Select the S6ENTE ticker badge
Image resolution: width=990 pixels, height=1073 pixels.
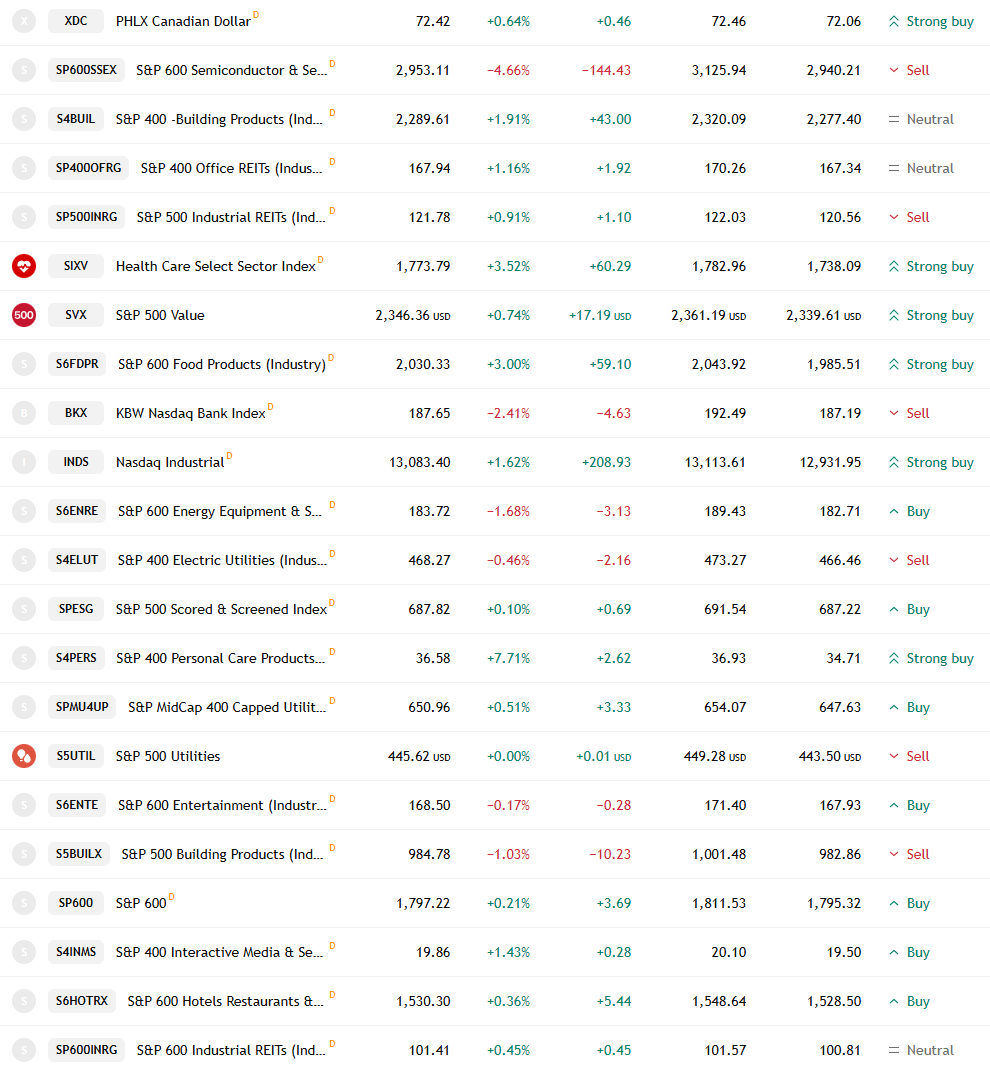77,805
